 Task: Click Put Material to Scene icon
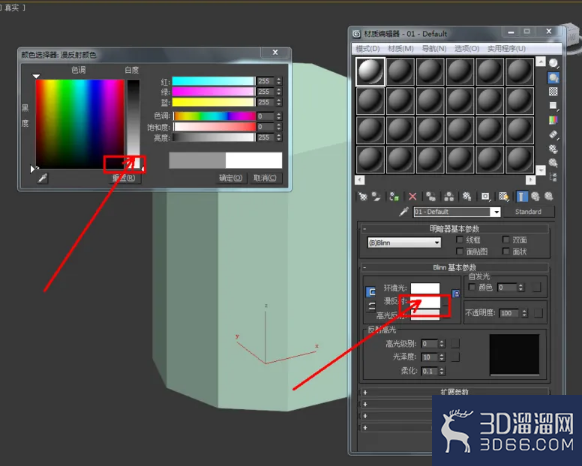(376, 196)
